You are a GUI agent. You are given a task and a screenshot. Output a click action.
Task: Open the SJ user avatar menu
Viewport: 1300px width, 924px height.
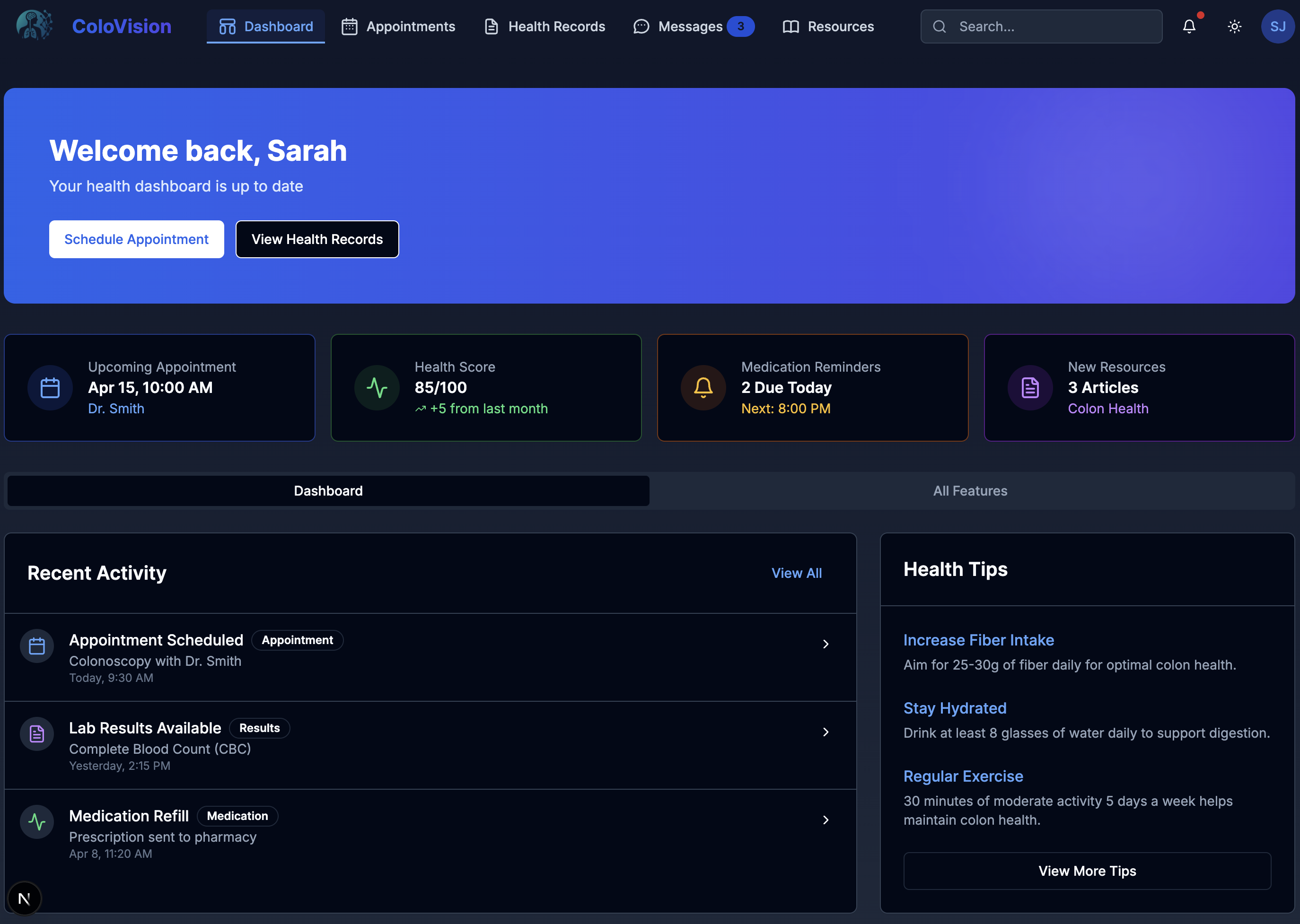tap(1277, 27)
